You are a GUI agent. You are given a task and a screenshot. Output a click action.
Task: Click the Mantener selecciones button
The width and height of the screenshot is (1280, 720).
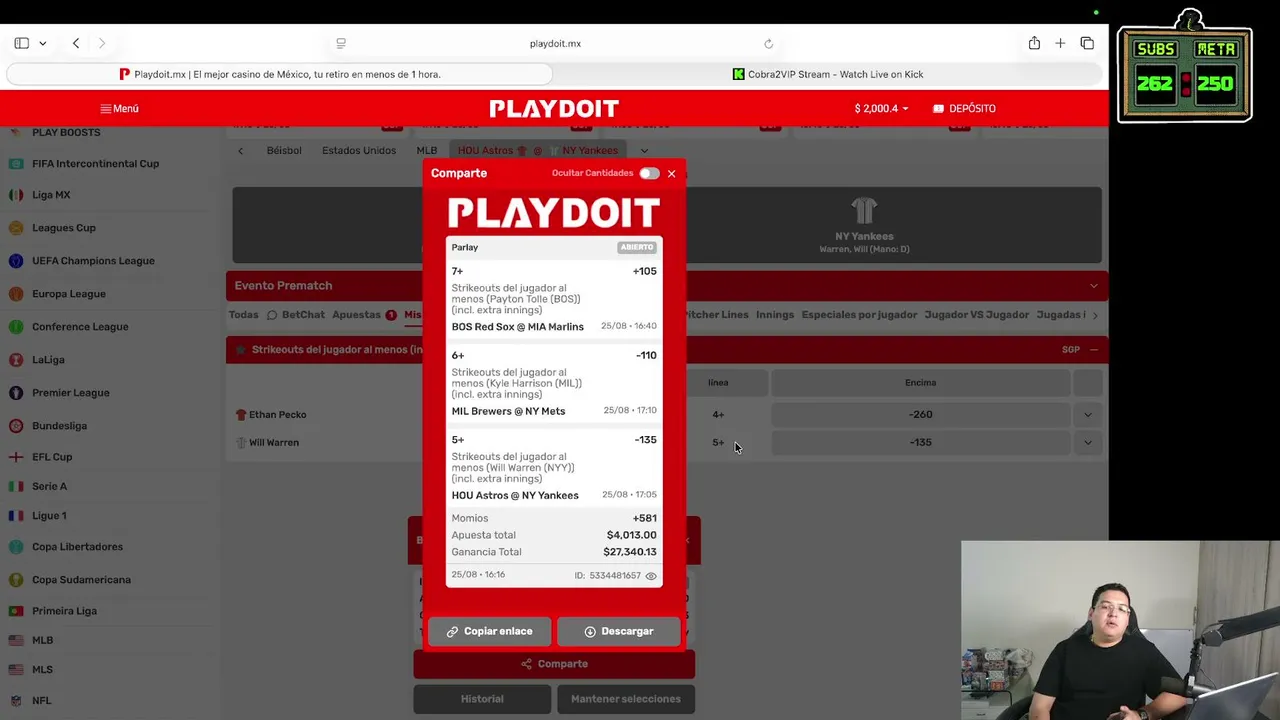click(626, 699)
